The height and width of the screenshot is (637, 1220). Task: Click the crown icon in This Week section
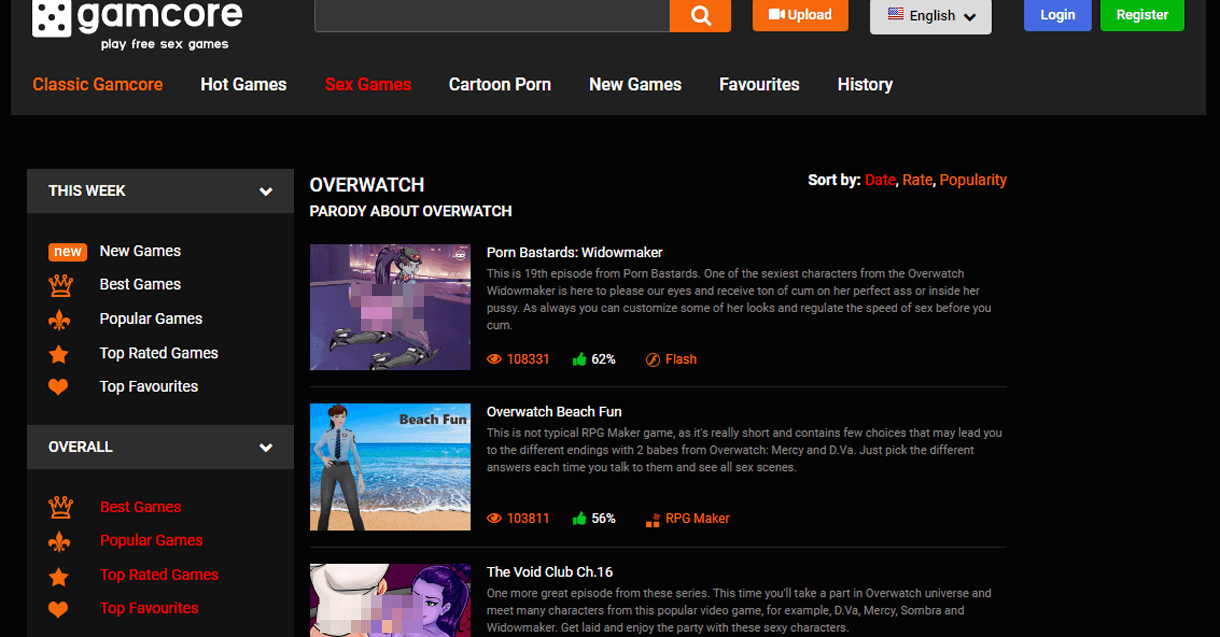pyautogui.click(x=60, y=285)
